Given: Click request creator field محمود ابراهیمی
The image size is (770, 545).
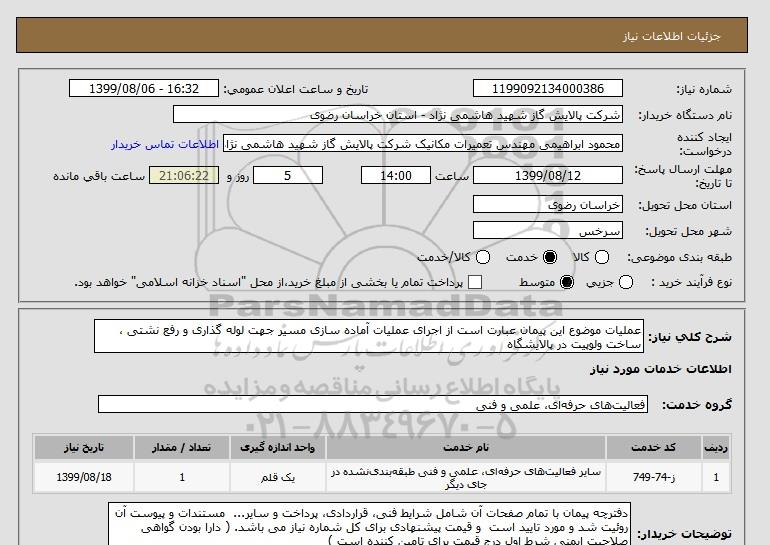Looking at the screenshot, I should (x=423, y=144).
